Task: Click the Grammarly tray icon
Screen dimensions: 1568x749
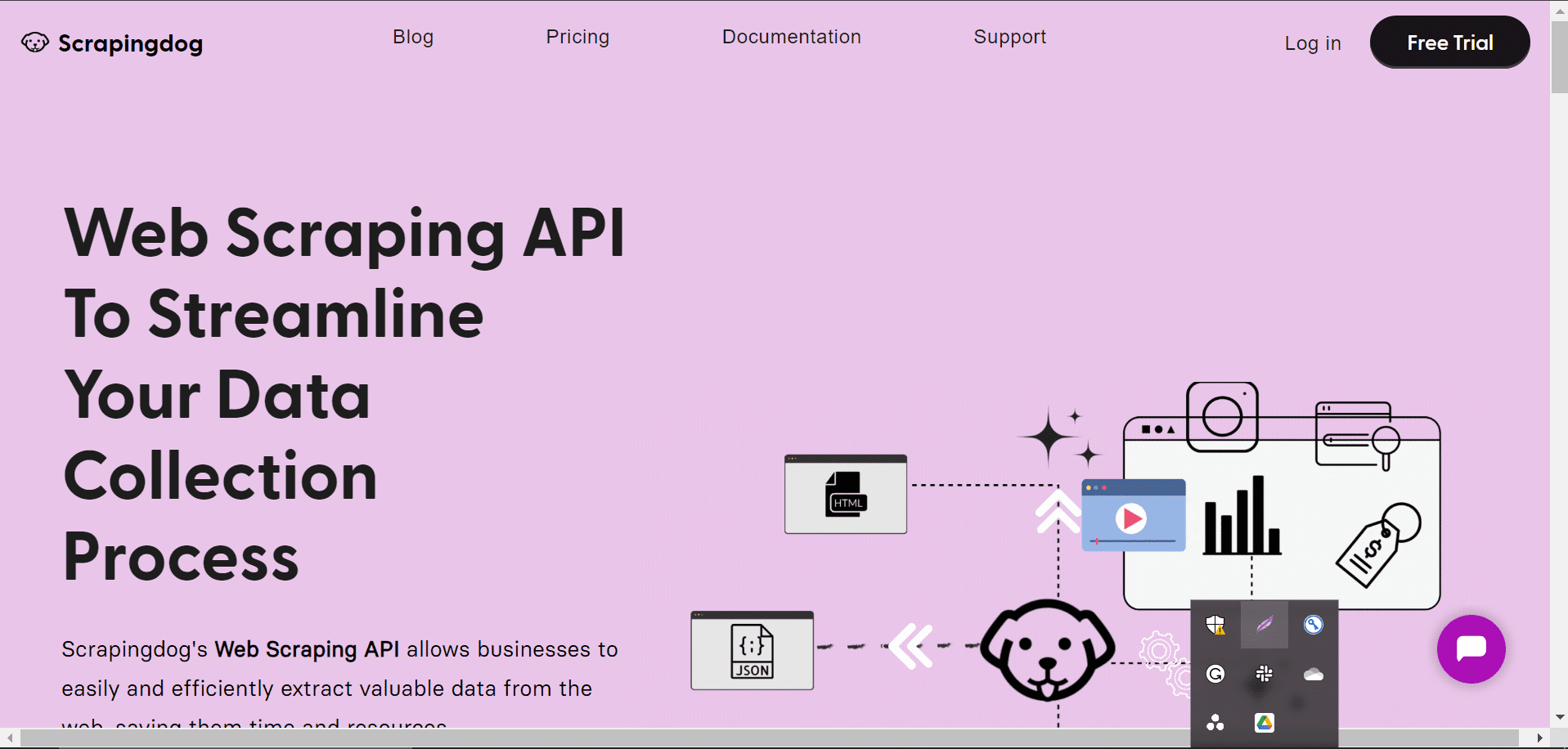Action: pos(1215,674)
